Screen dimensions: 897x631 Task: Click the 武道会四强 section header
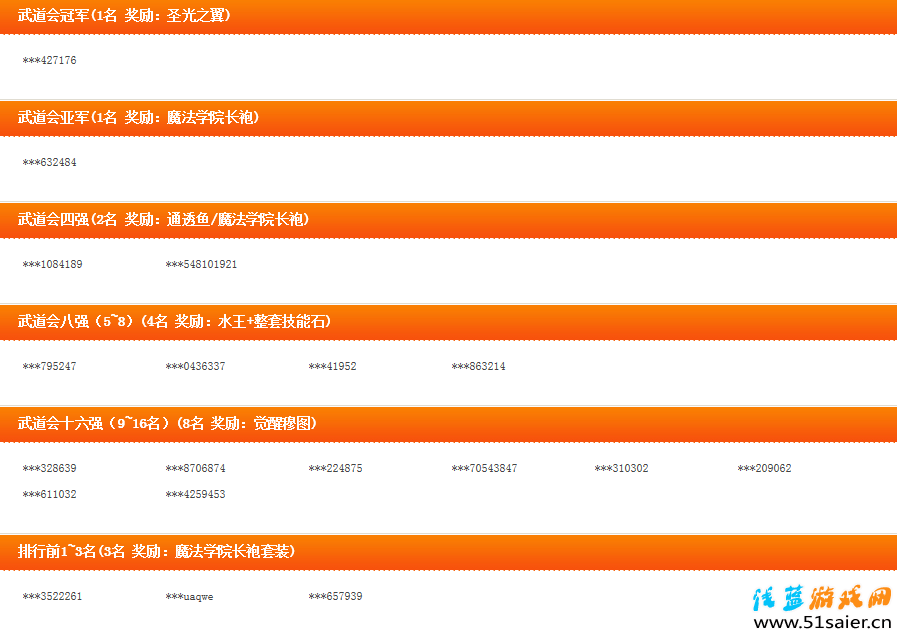pos(163,220)
